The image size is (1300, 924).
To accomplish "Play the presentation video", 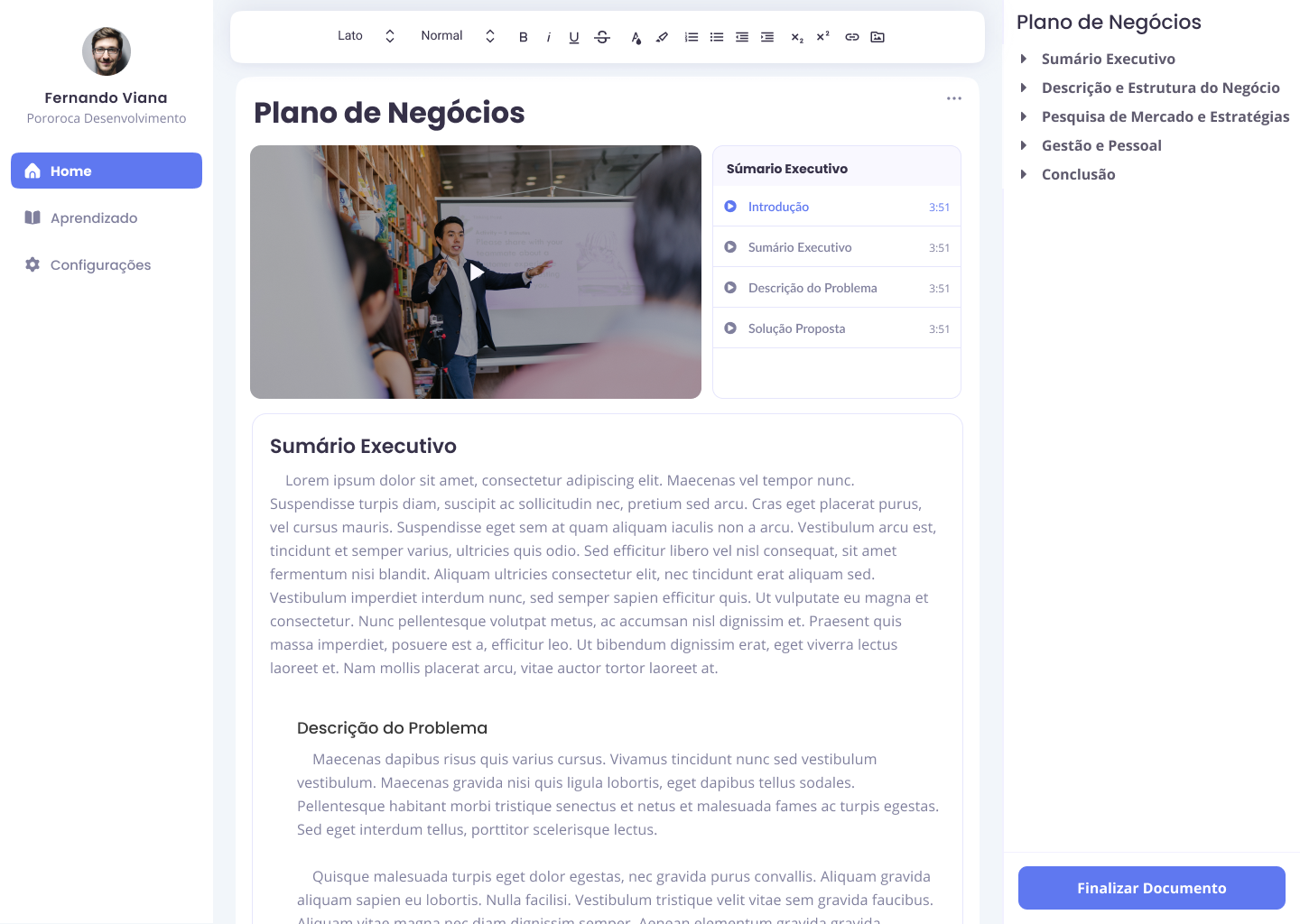I will [476, 272].
